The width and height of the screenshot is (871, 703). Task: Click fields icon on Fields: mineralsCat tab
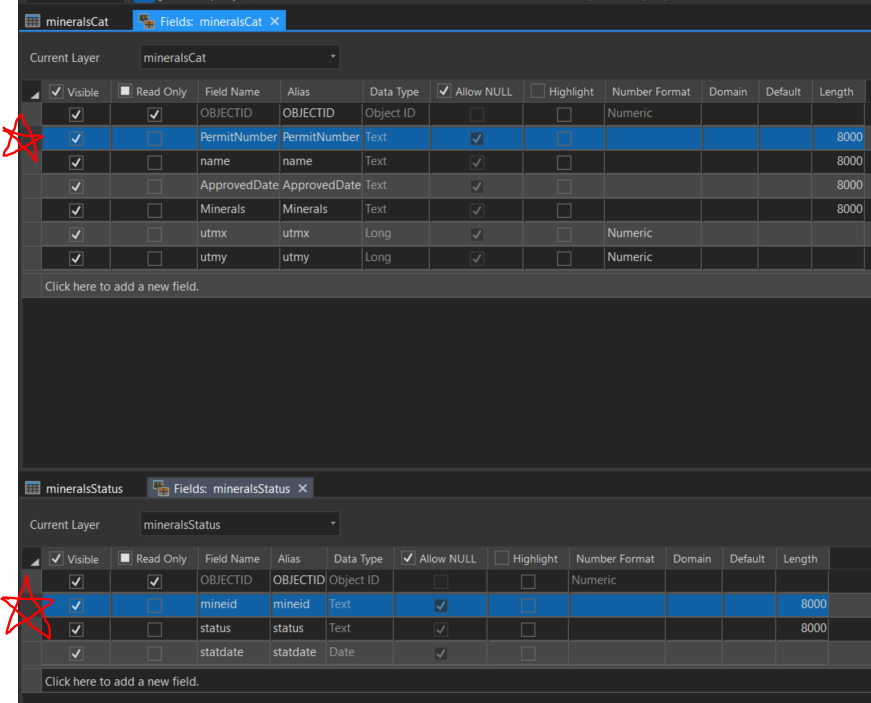146,21
